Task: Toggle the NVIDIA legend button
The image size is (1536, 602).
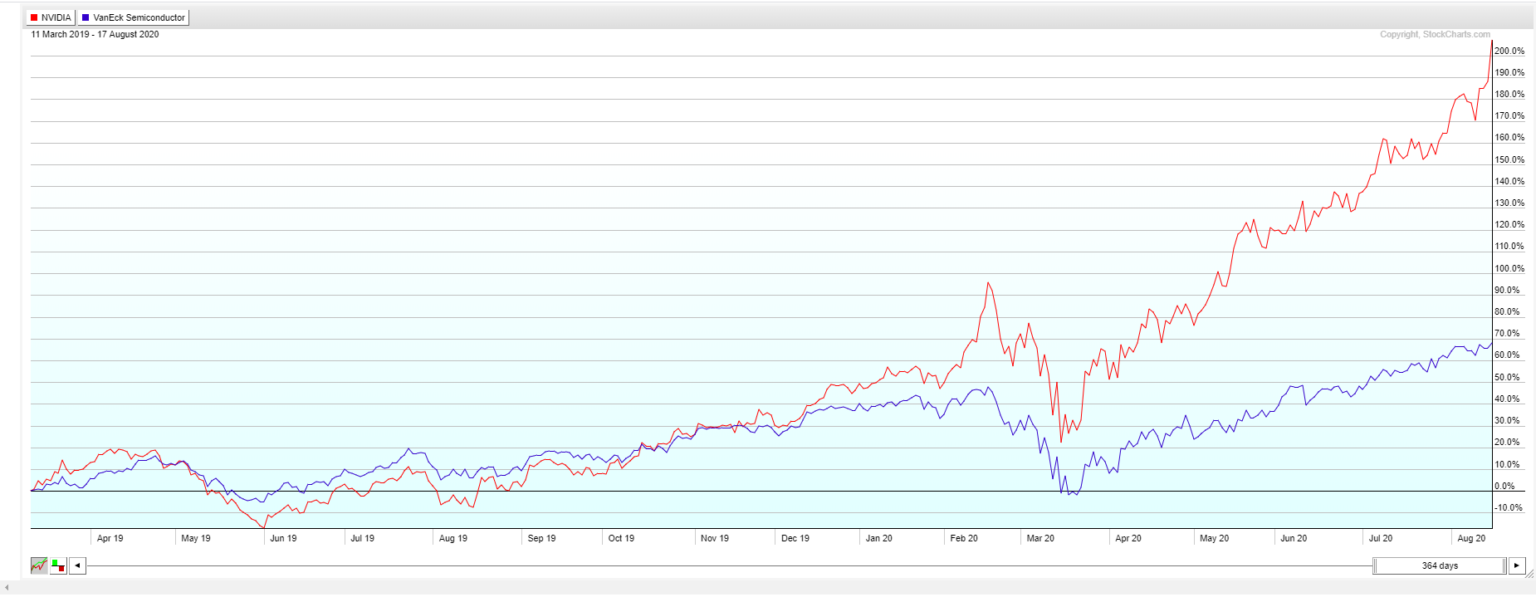Action: (x=51, y=18)
